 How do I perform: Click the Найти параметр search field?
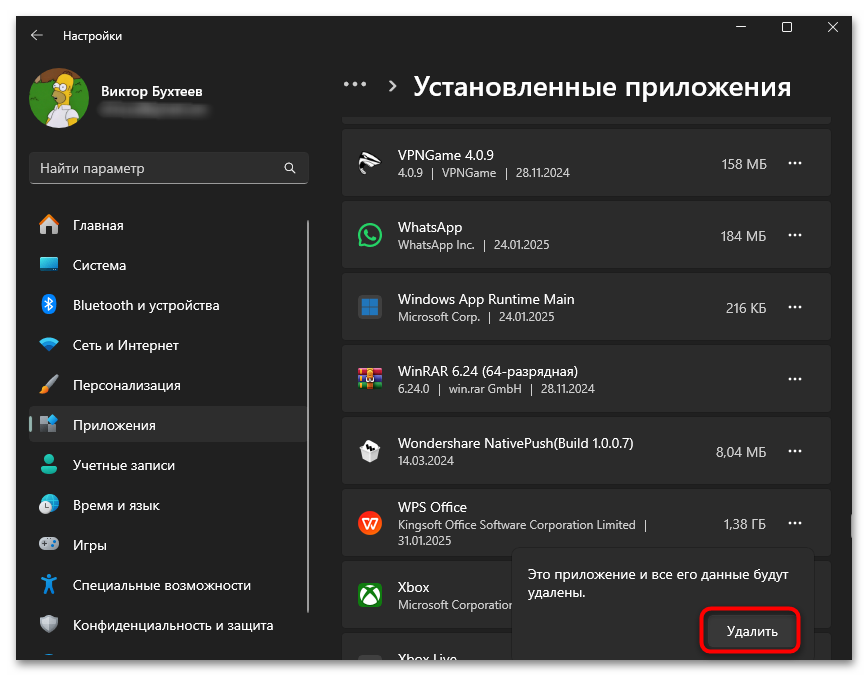[168, 168]
